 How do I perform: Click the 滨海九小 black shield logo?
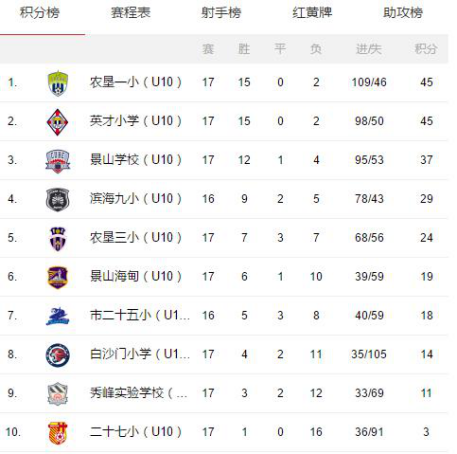57,200
